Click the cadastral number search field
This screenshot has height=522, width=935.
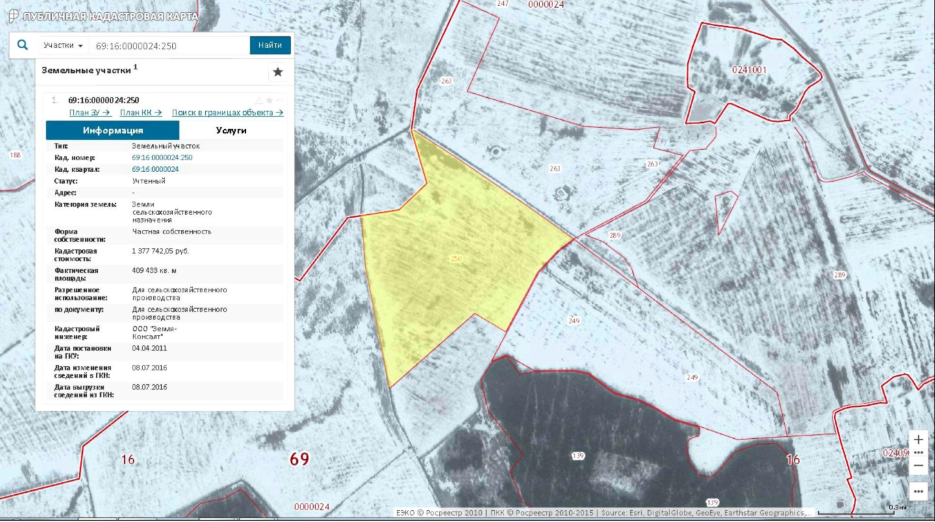[x=168, y=46]
